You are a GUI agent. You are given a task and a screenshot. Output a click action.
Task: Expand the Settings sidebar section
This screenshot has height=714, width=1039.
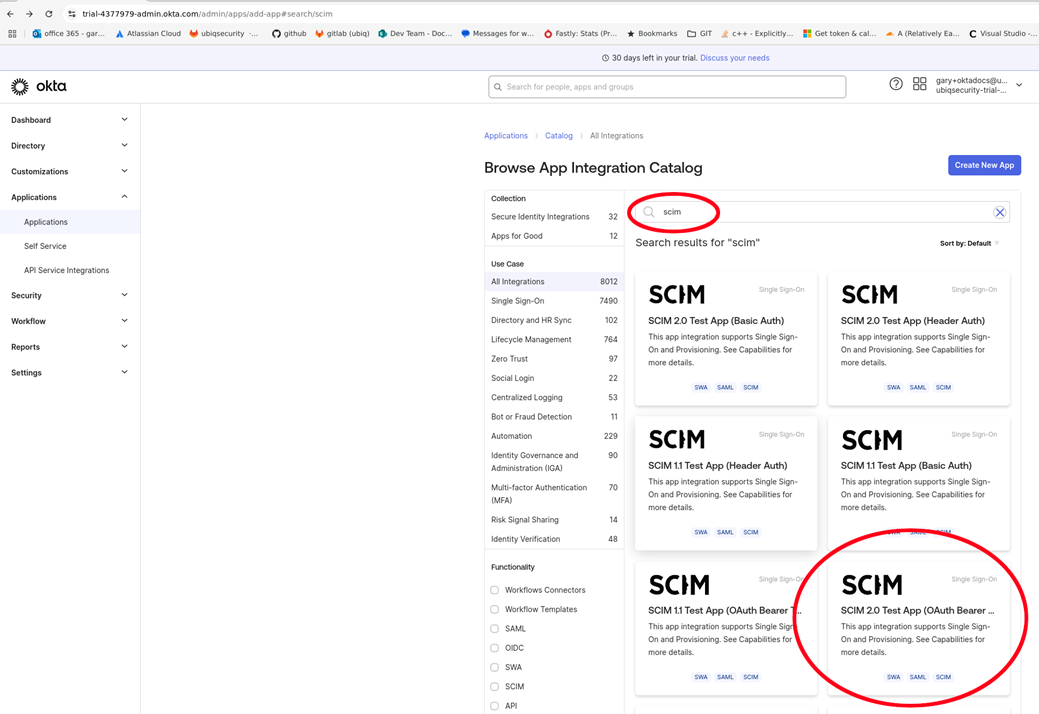[70, 373]
